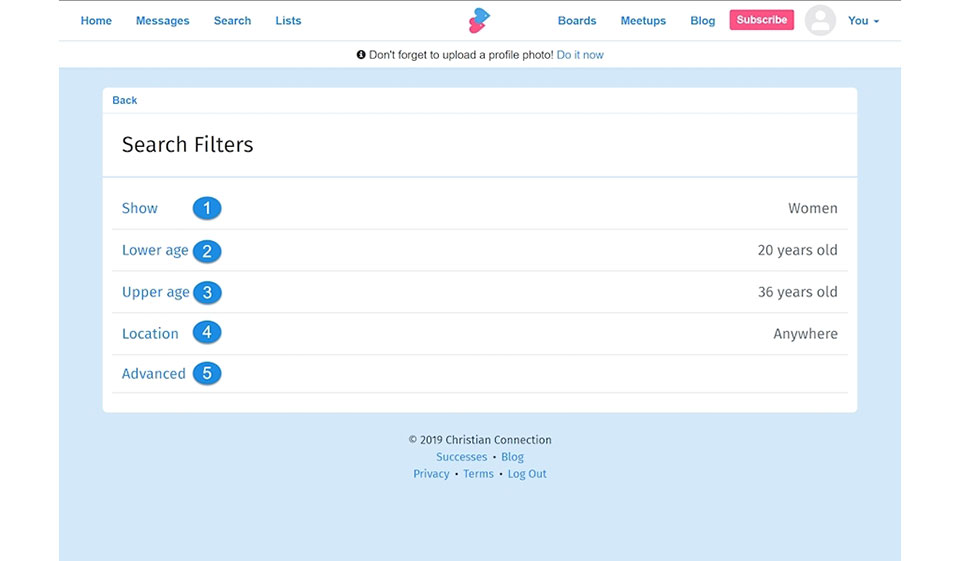The width and height of the screenshot is (960, 561).
Task: Click the Christian Connection heart logo
Action: [x=480, y=20]
